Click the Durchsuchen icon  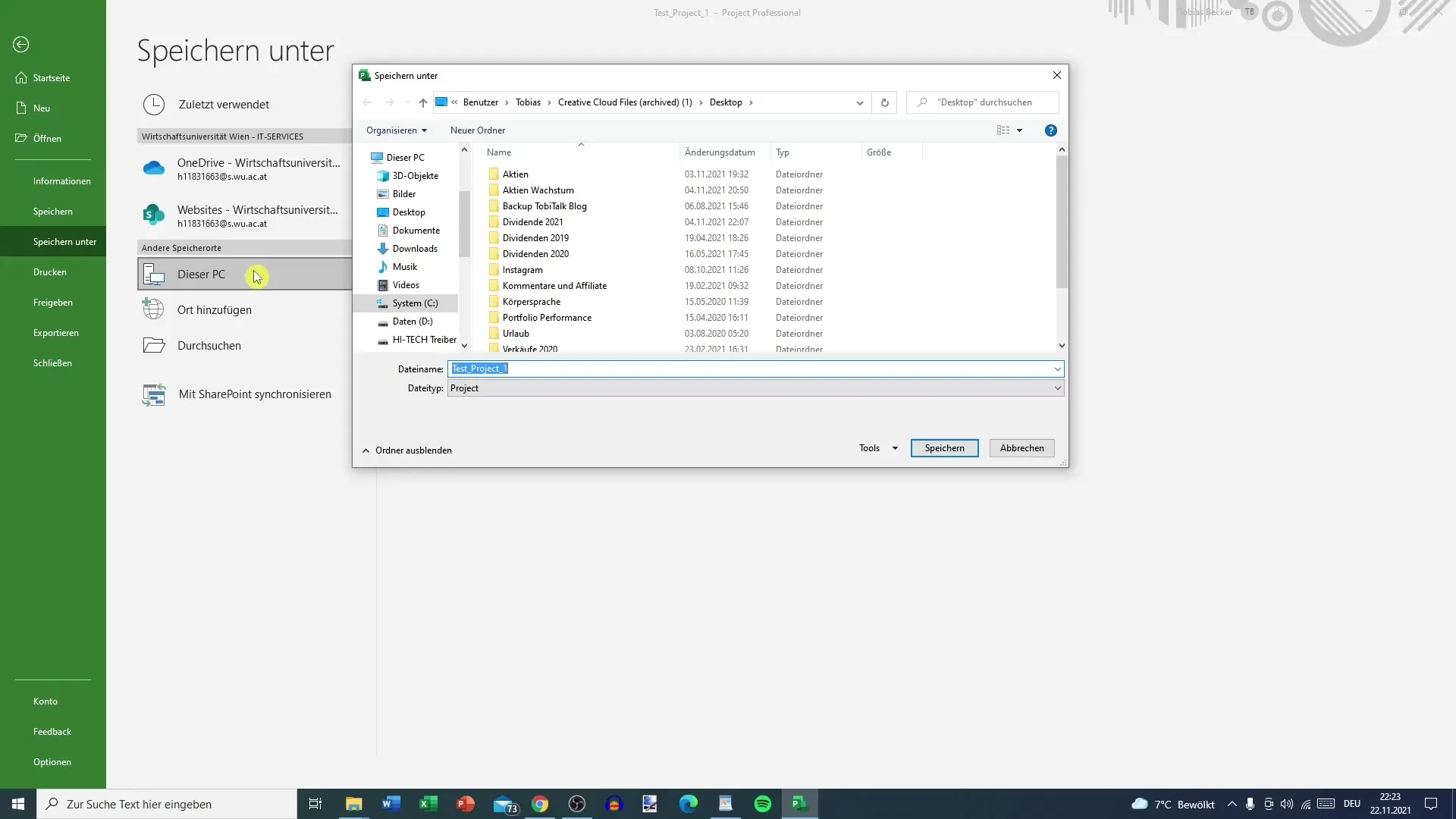tap(155, 345)
